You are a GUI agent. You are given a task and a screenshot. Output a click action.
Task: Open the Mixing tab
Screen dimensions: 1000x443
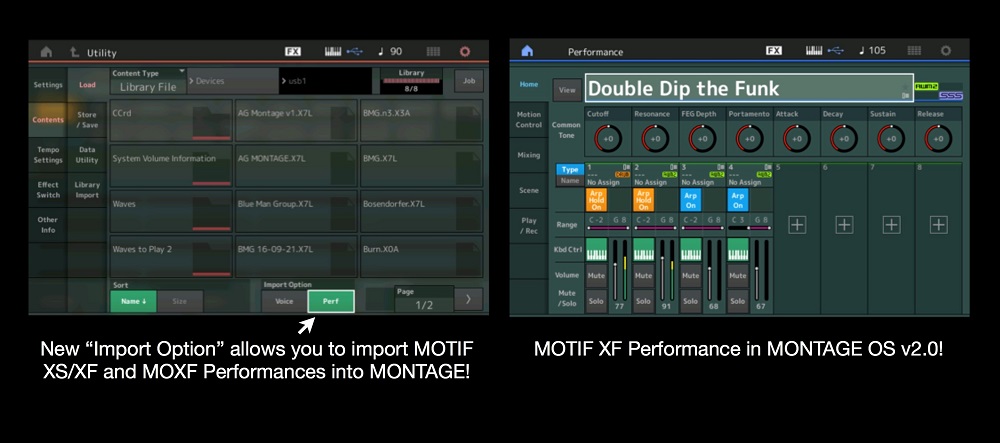(529, 155)
